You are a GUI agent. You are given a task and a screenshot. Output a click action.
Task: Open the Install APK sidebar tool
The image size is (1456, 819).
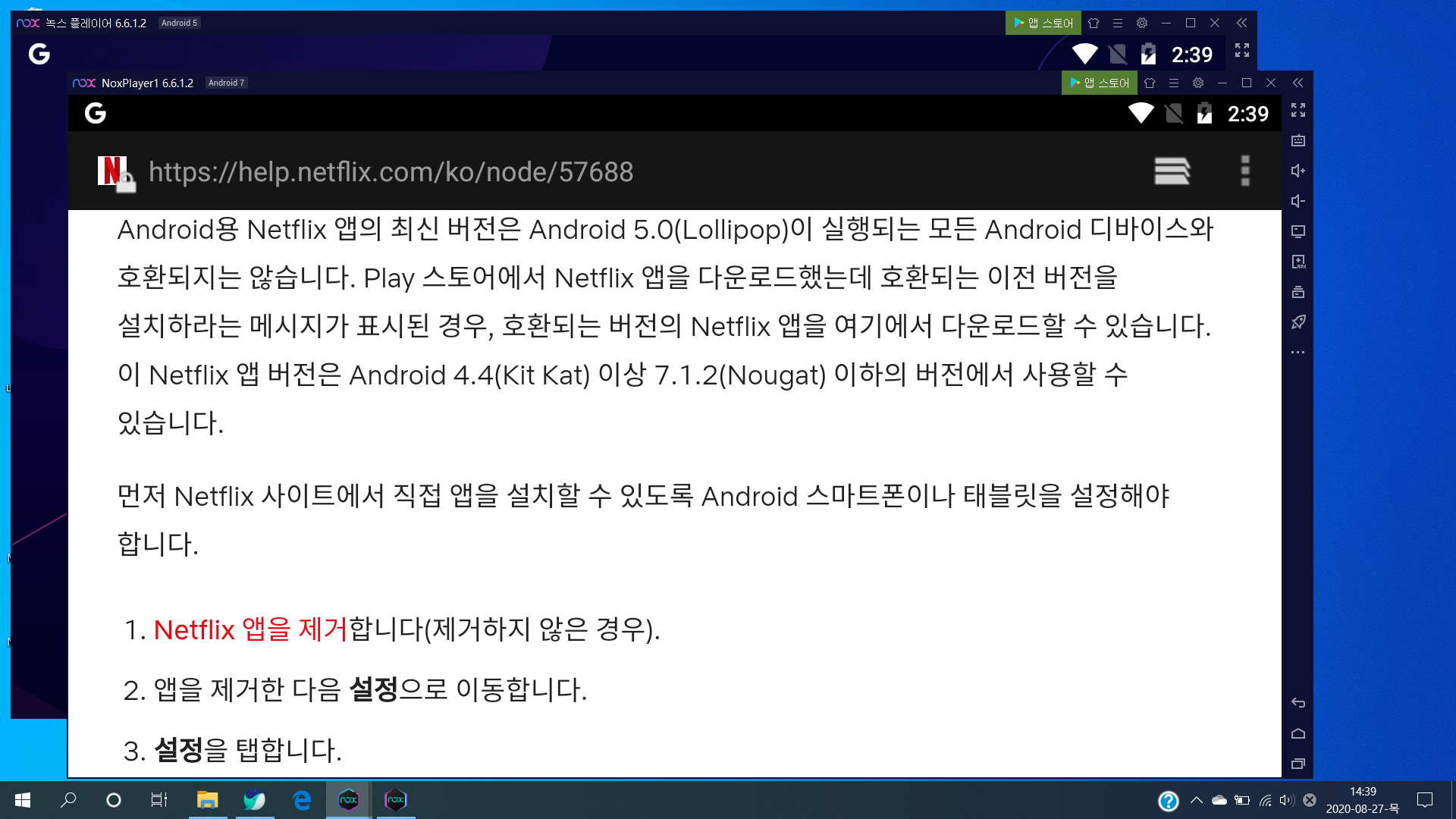coord(1298,262)
